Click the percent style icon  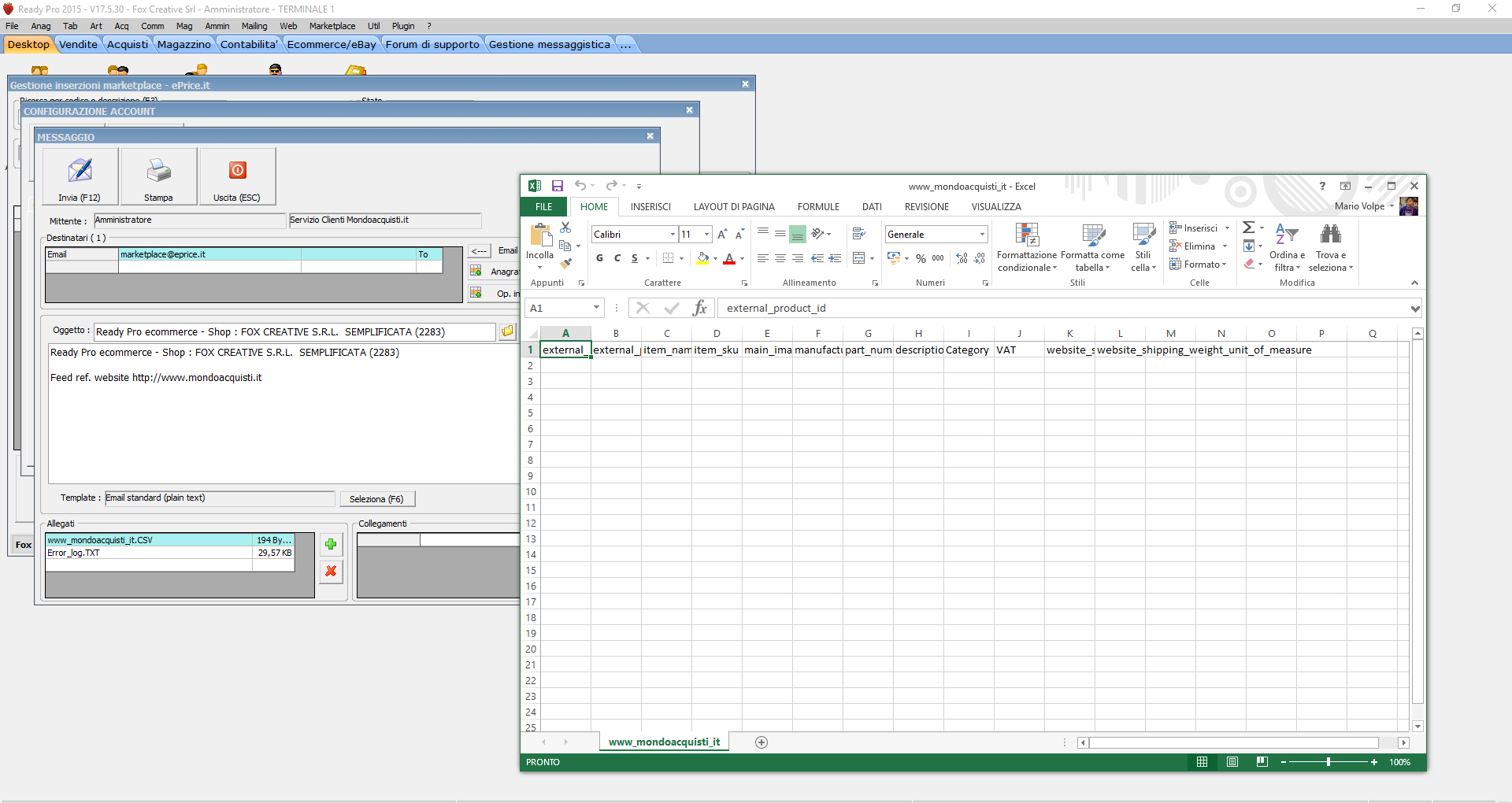point(921,258)
